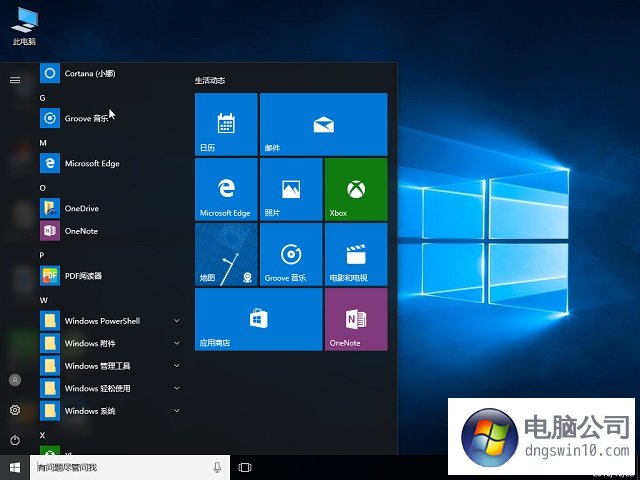Open the Photos (照片) tile
640x480 pixels.
tap(291, 189)
